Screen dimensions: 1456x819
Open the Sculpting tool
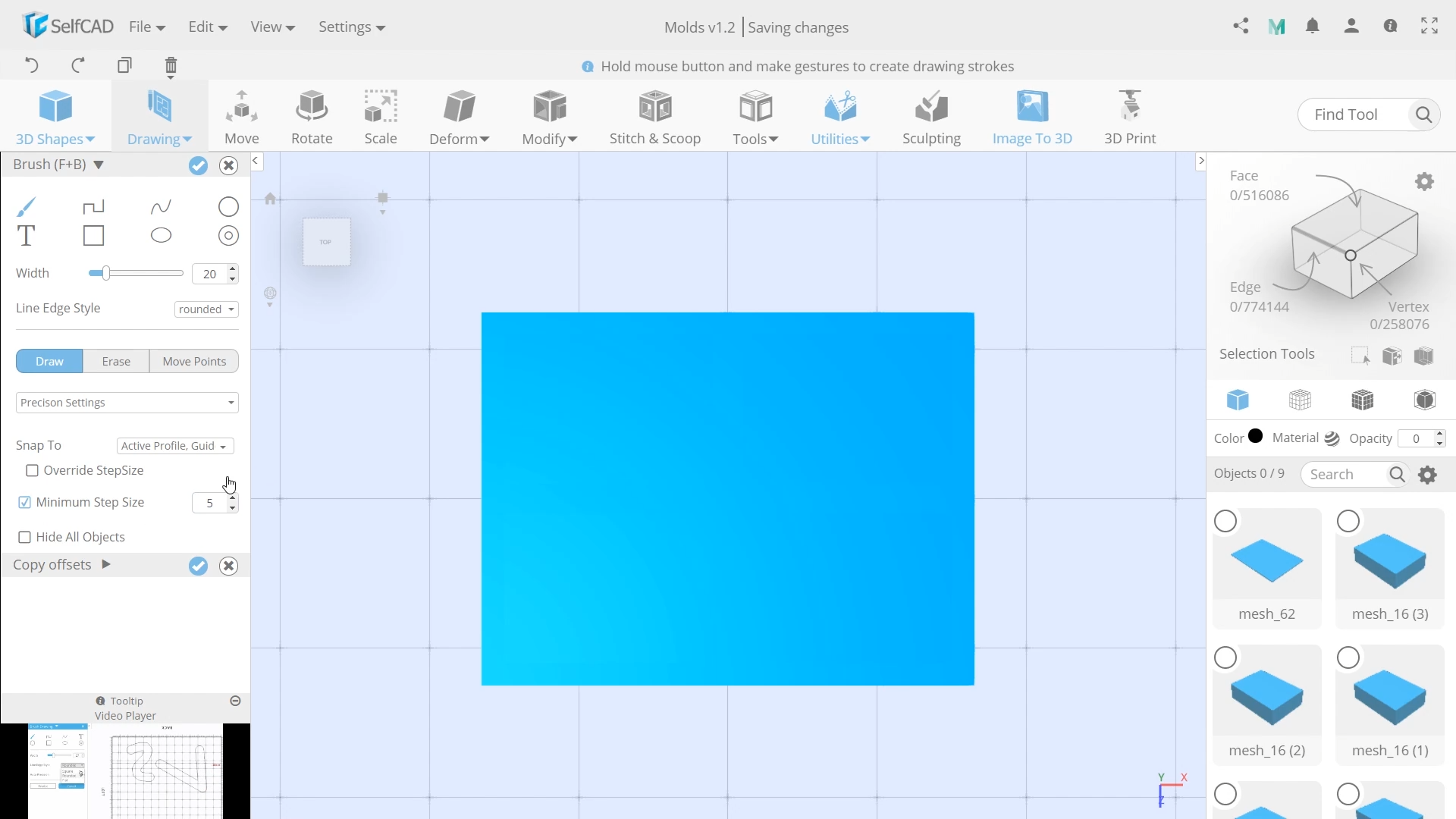coord(931,117)
